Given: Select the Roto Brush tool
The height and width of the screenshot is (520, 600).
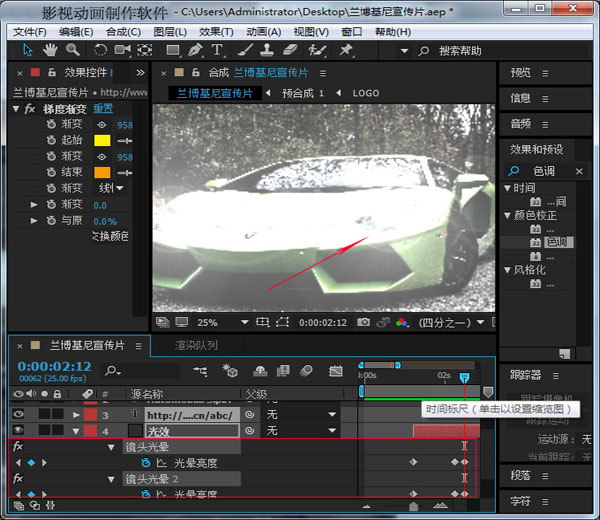Looking at the screenshot, I should (317, 50).
